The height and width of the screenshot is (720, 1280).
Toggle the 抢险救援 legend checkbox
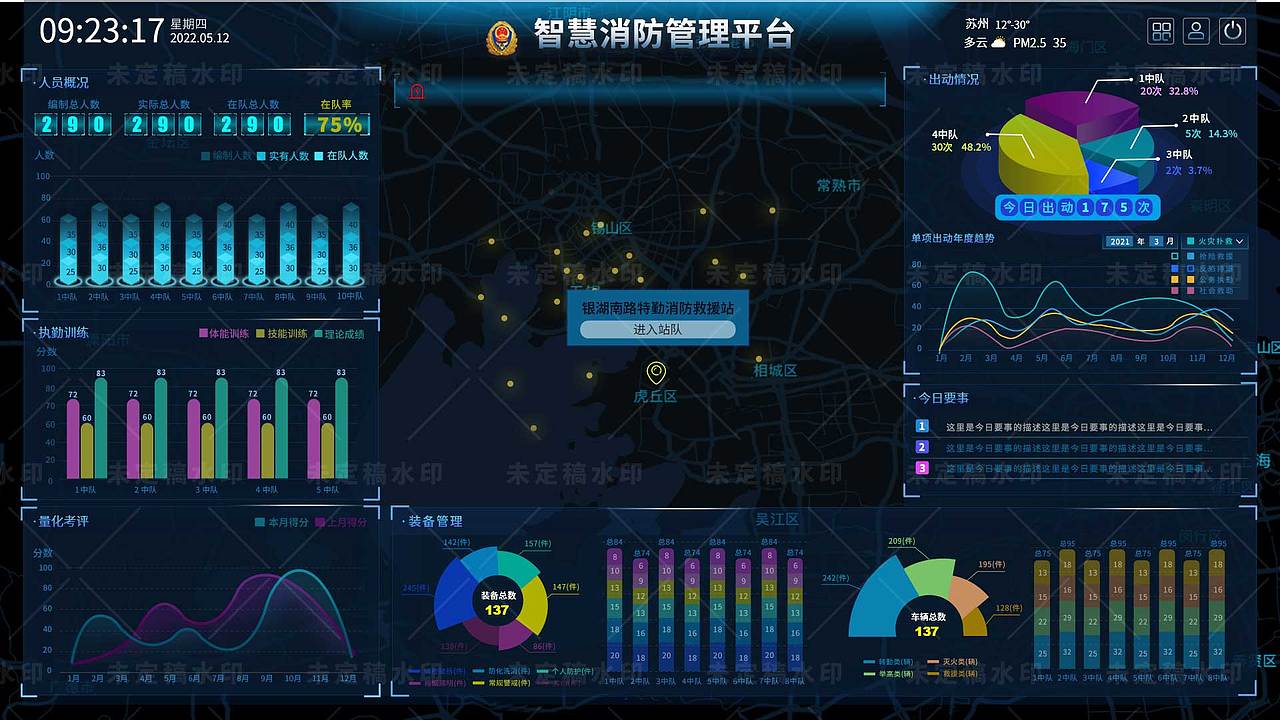click(x=1190, y=254)
